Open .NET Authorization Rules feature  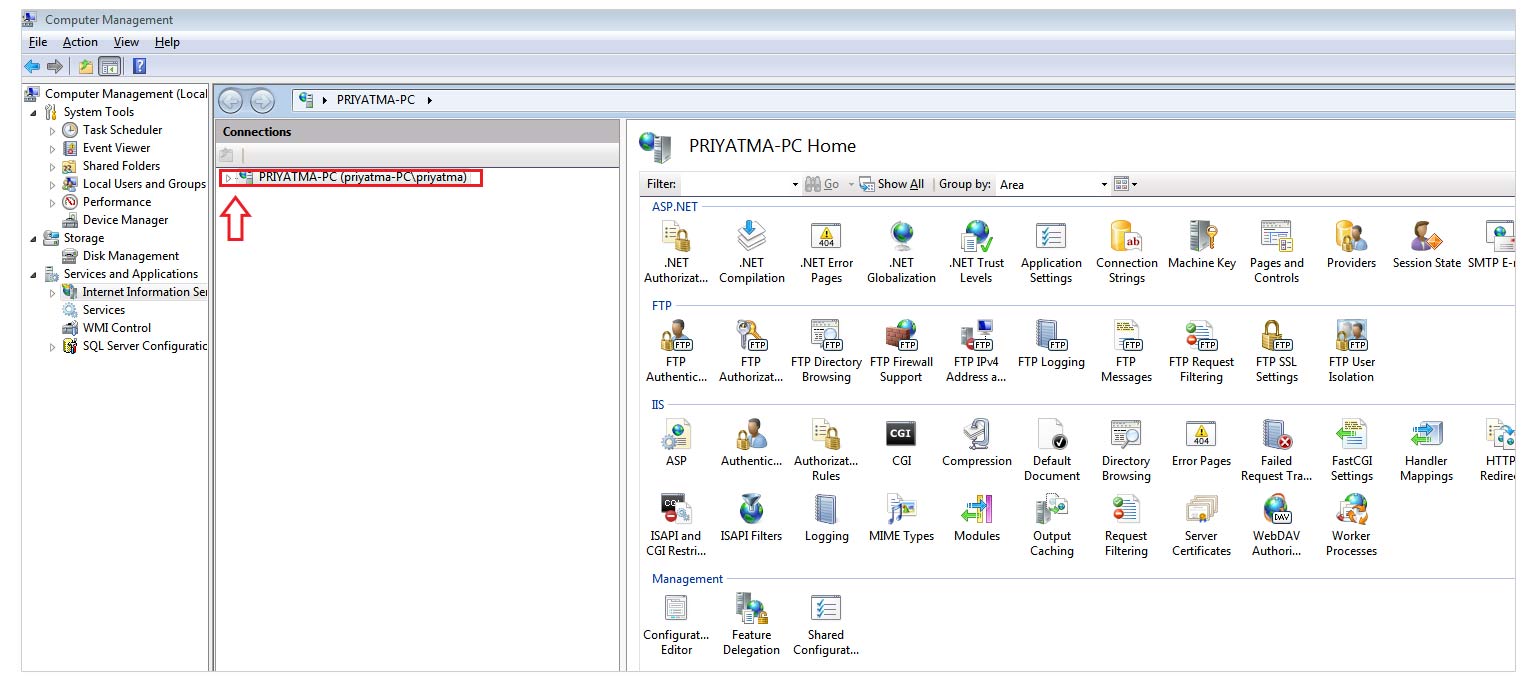[x=676, y=252]
